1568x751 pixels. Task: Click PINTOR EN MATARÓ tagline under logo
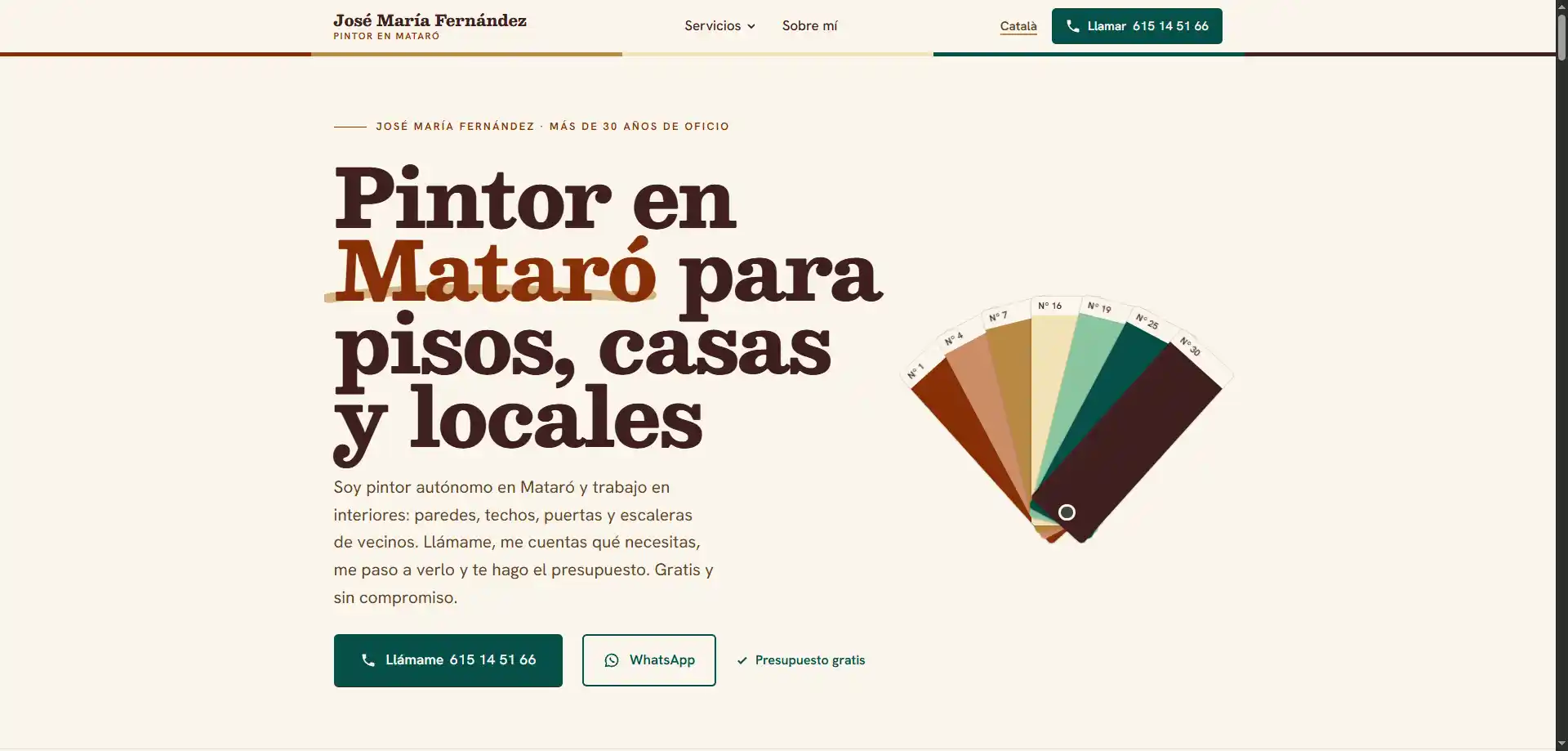(x=386, y=36)
